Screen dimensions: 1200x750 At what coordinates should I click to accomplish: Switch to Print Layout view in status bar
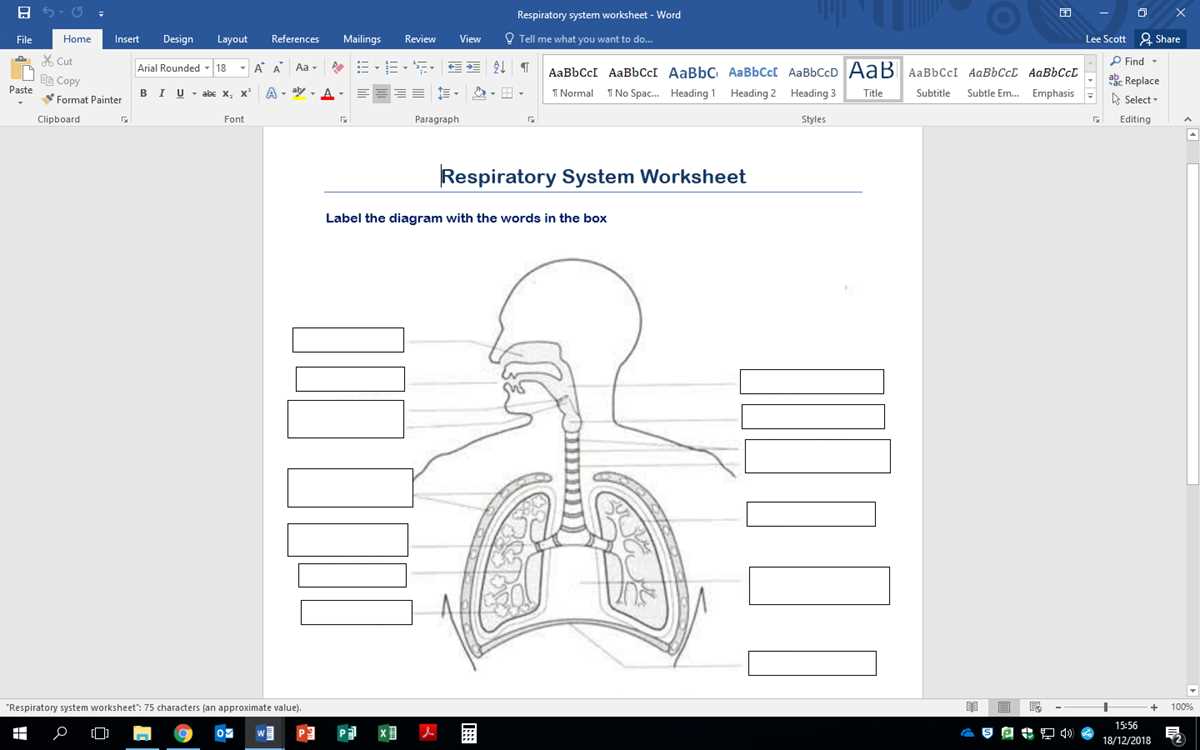(1004, 707)
